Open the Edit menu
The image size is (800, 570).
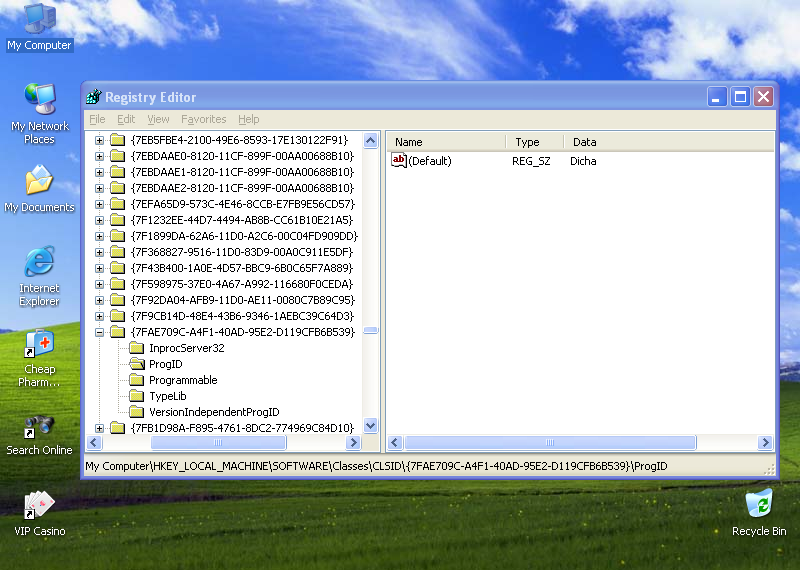pyautogui.click(x=126, y=119)
